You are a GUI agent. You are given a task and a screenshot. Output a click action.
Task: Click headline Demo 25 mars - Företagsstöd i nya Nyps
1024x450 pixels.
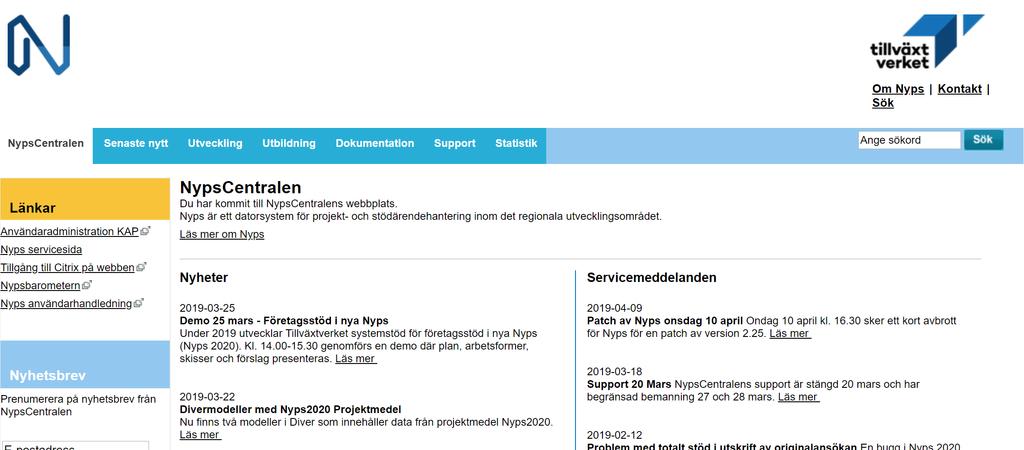[284, 321]
